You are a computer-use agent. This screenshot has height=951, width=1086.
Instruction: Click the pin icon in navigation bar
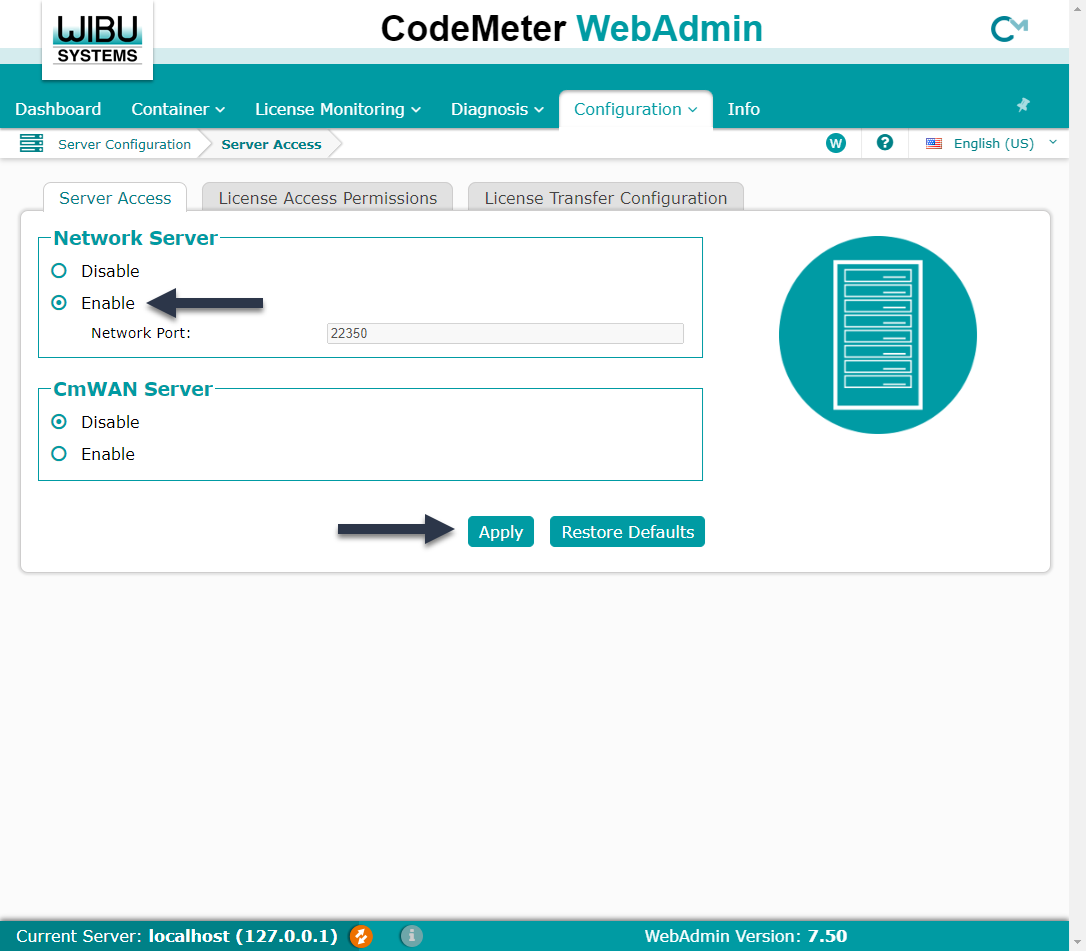[x=1023, y=105]
